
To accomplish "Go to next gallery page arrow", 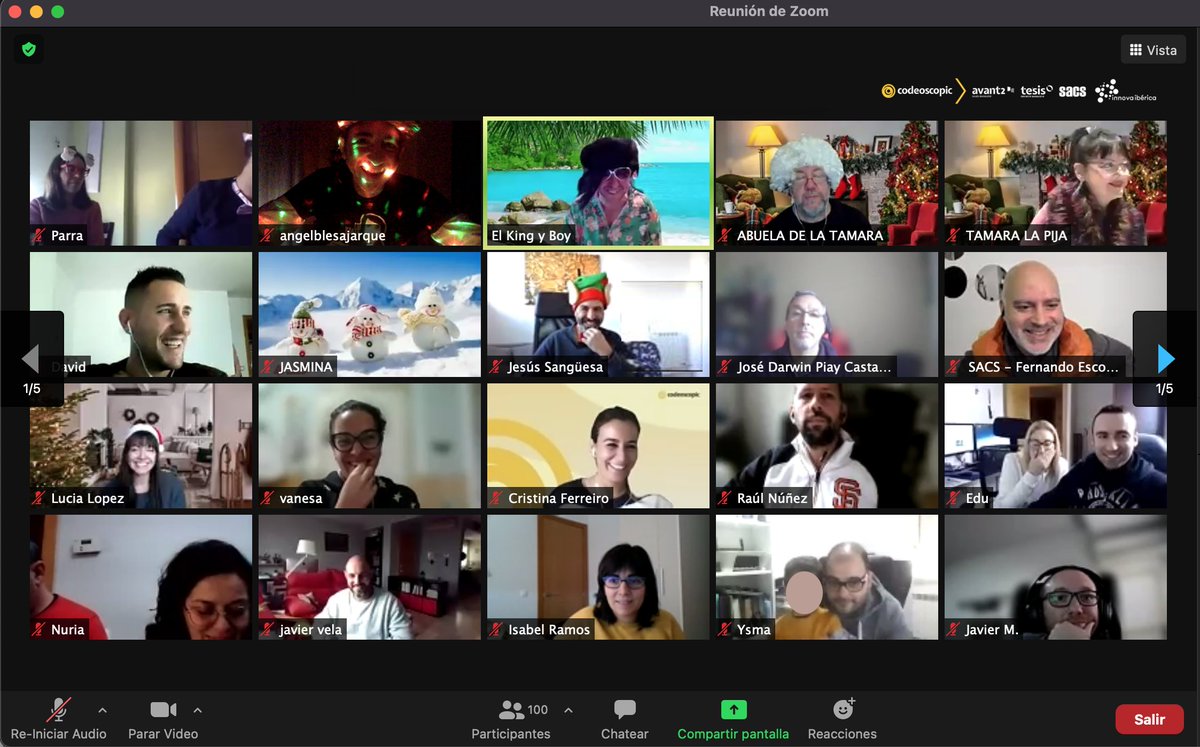I will [x=1165, y=359].
